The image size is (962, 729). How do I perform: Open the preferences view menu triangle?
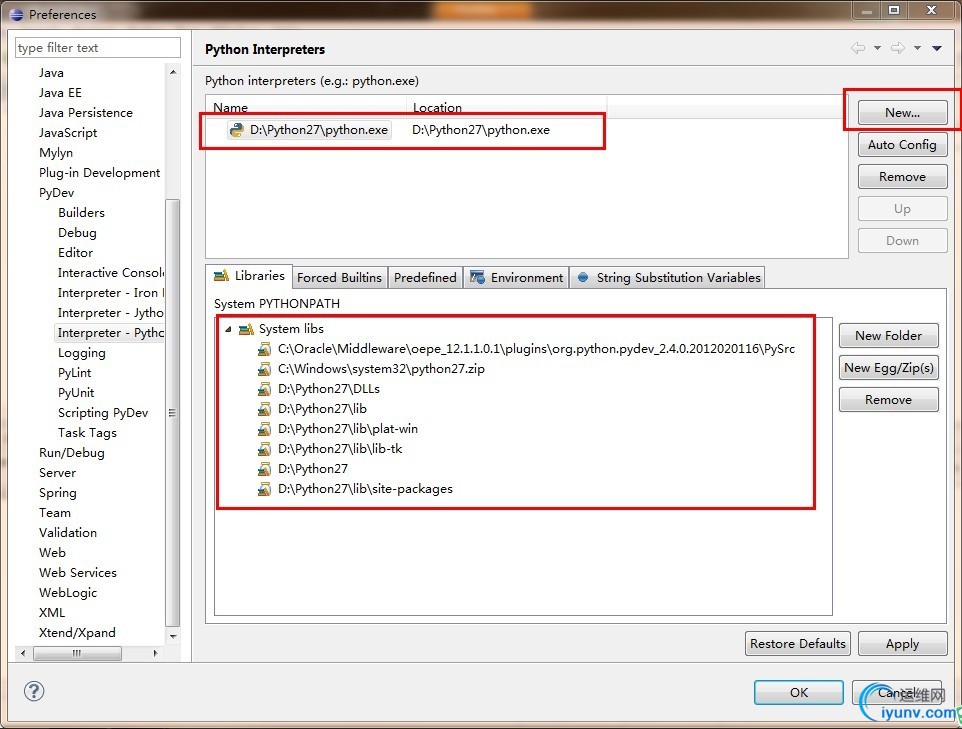[x=937, y=48]
